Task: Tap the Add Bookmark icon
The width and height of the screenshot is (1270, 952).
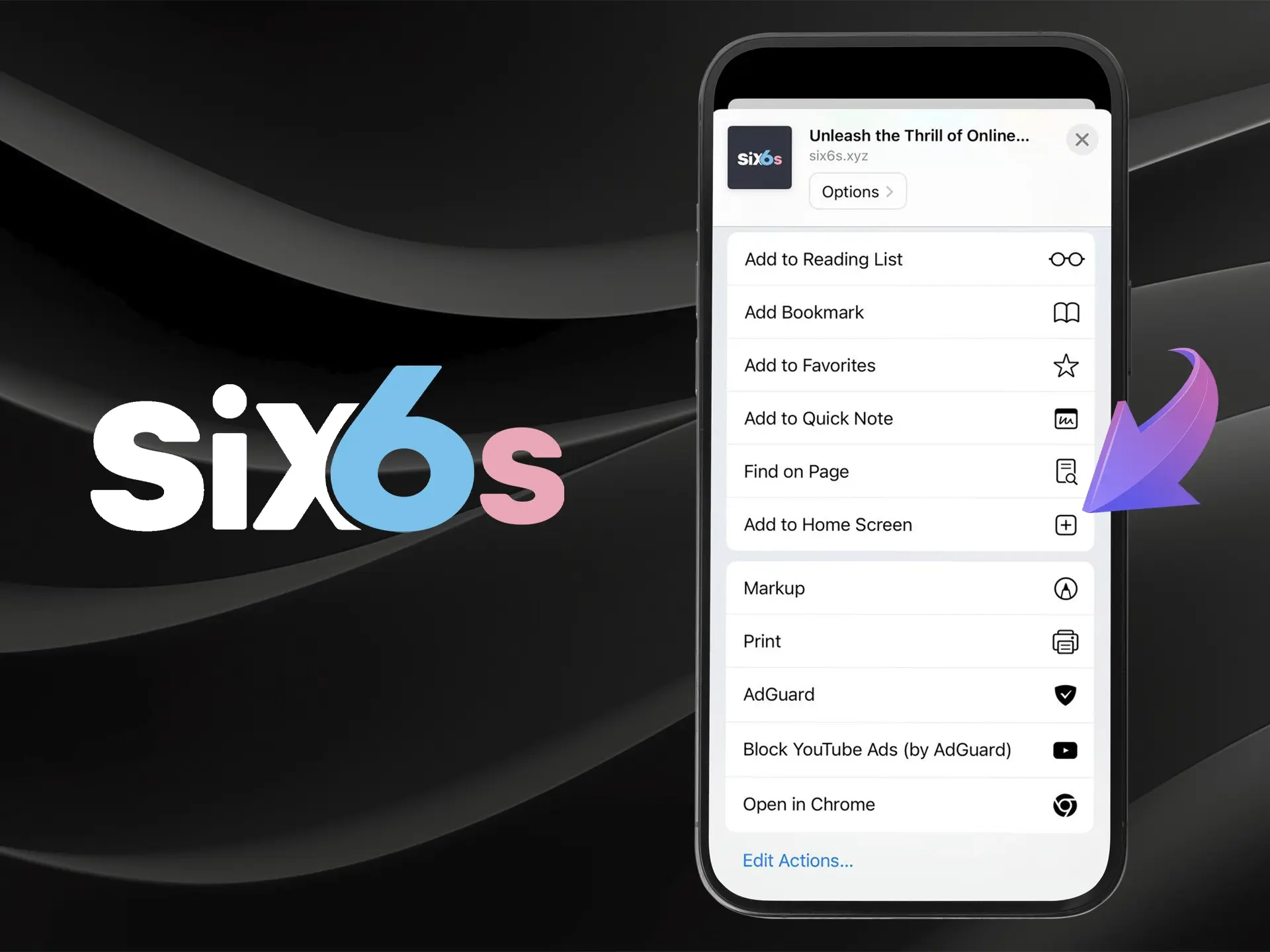Action: (x=1065, y=312)
